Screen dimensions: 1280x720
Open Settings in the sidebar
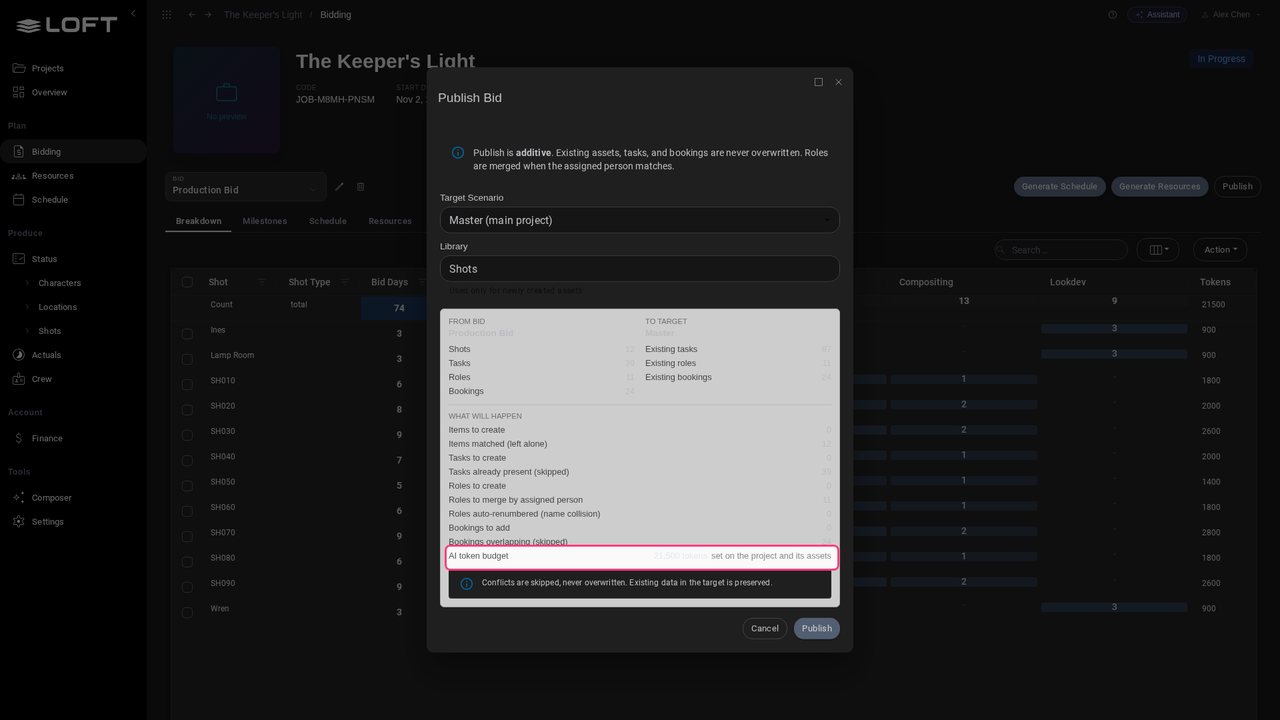click(x=73, y=522)
